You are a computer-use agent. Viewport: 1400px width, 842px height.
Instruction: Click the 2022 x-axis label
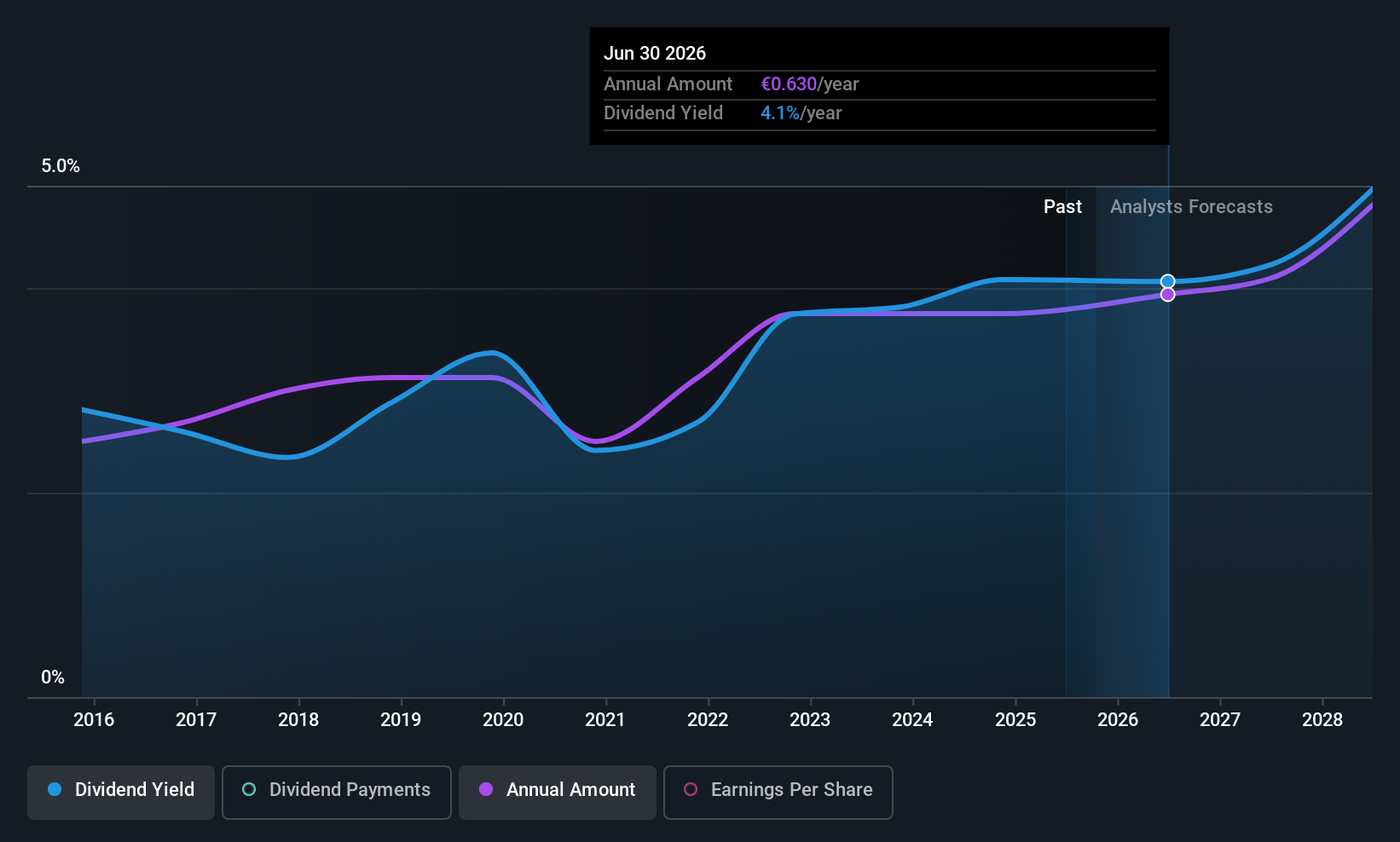(708, 720)
